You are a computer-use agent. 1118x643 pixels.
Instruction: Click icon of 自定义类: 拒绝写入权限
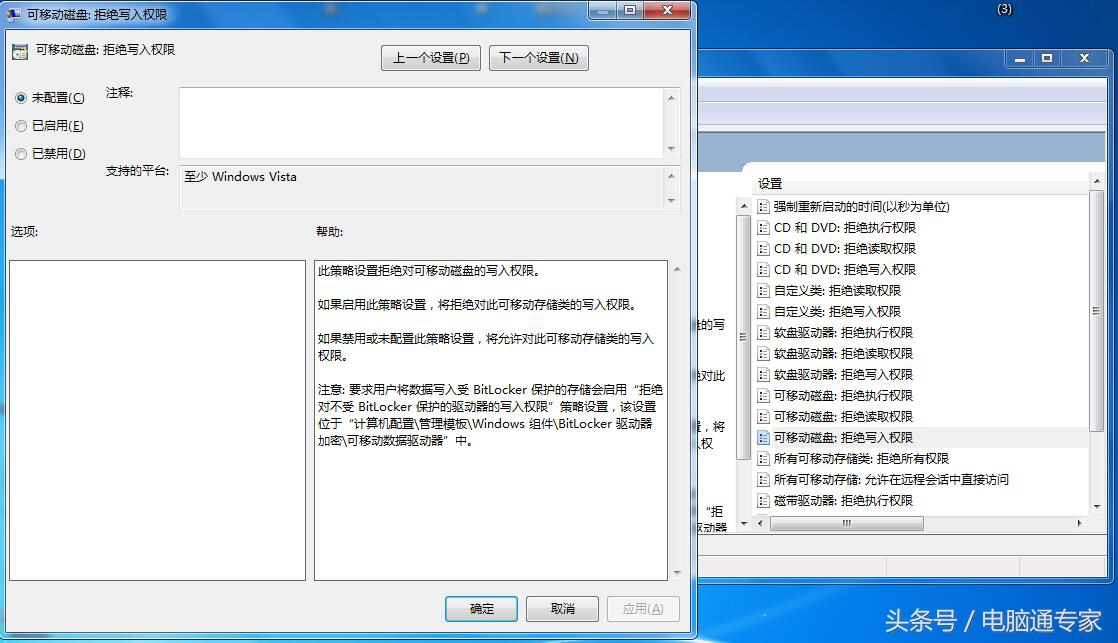764,312
